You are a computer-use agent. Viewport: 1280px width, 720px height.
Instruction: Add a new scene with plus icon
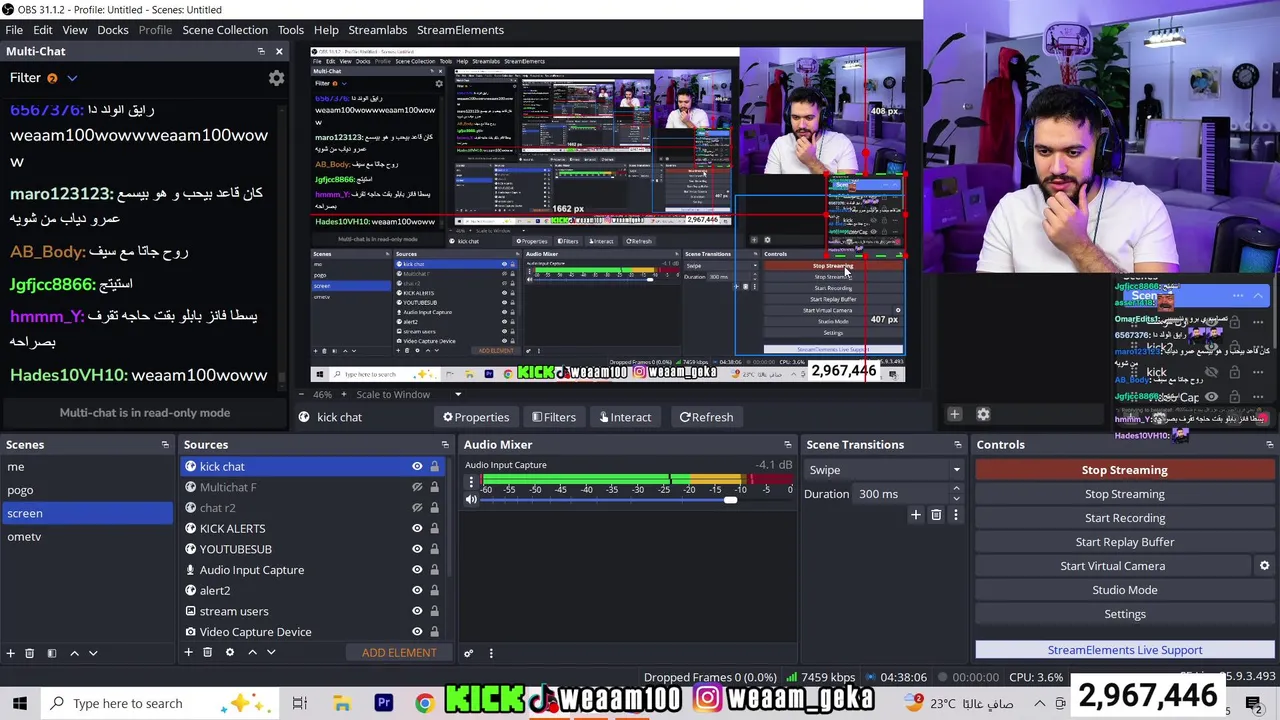(11, 653)
